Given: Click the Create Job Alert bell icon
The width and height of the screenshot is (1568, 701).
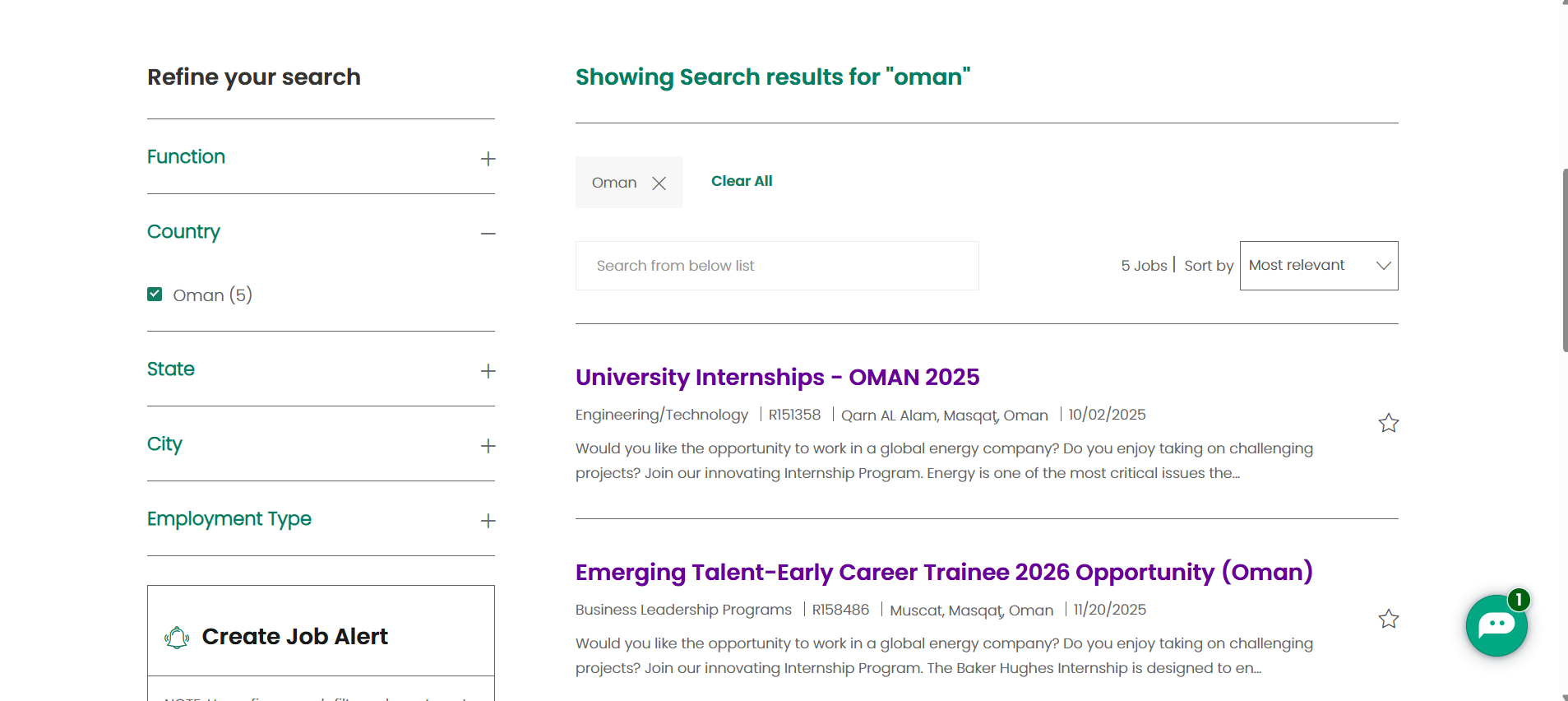Looking at the screenshot, I should tap(177, 638).
